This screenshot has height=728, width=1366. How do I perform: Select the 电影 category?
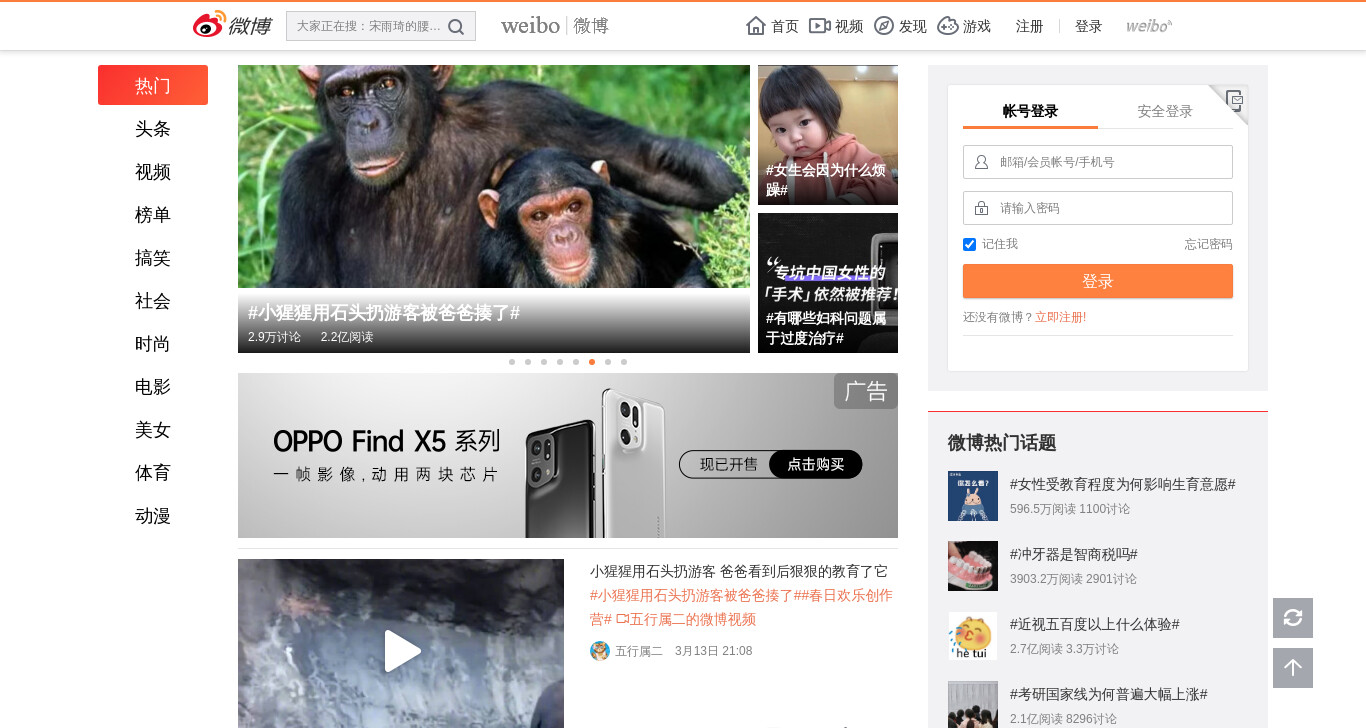(x=153, y=387)
